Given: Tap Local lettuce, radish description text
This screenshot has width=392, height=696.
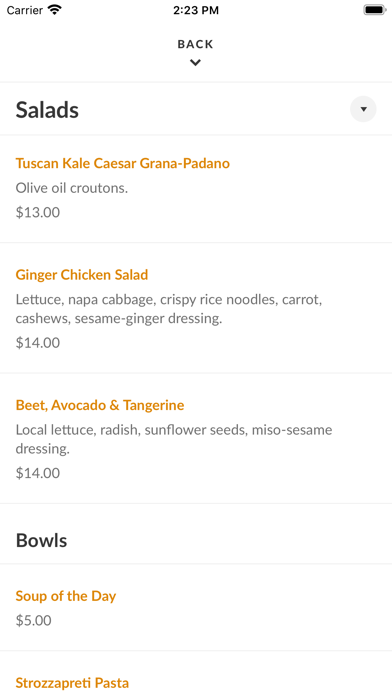Looking at the screenshot, I should click(x=174, y=439).
